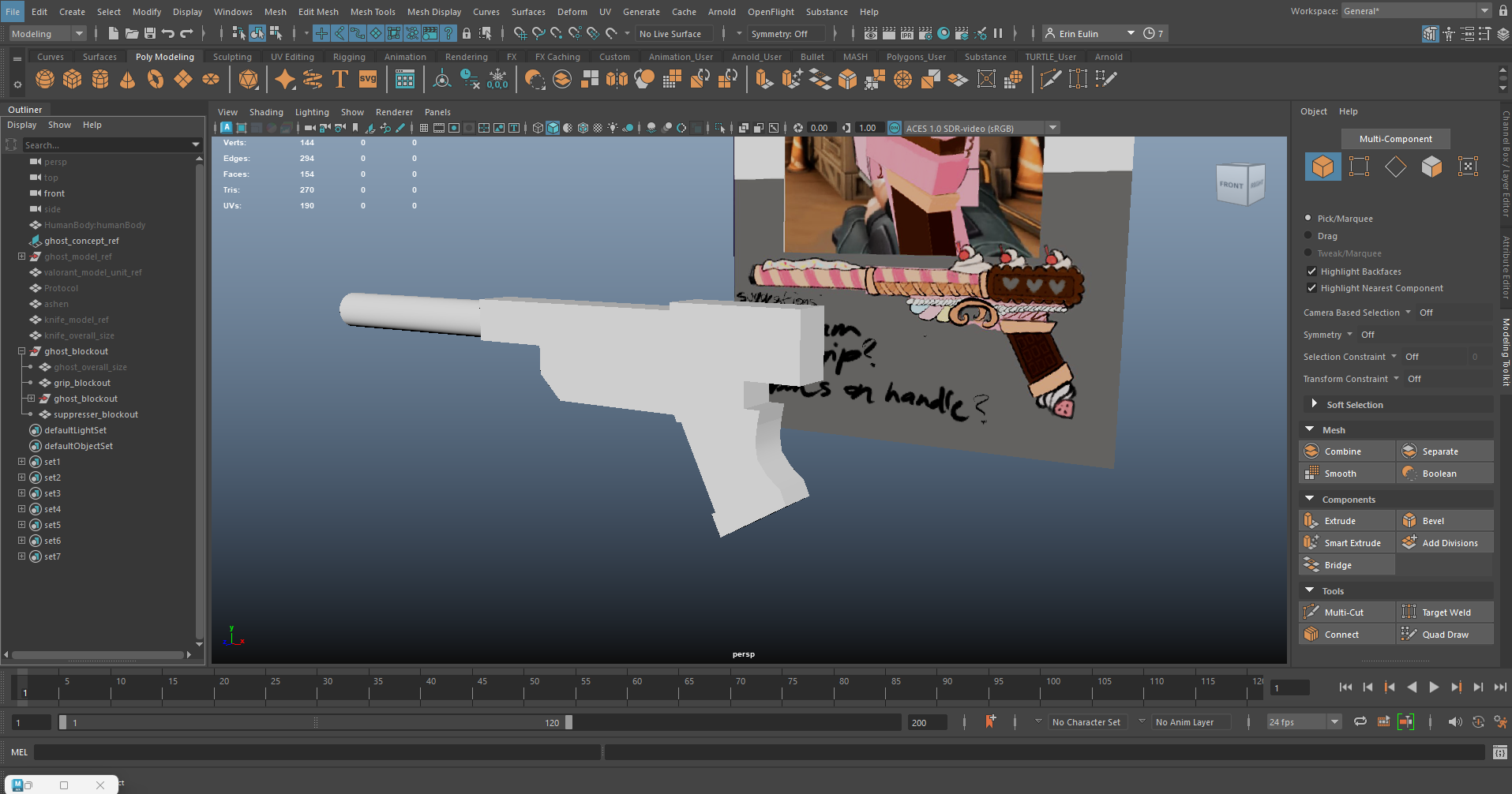Collapse the ghost_blockout tree node
Viewport: 1512px width, 794px height.
coord(22,351)
